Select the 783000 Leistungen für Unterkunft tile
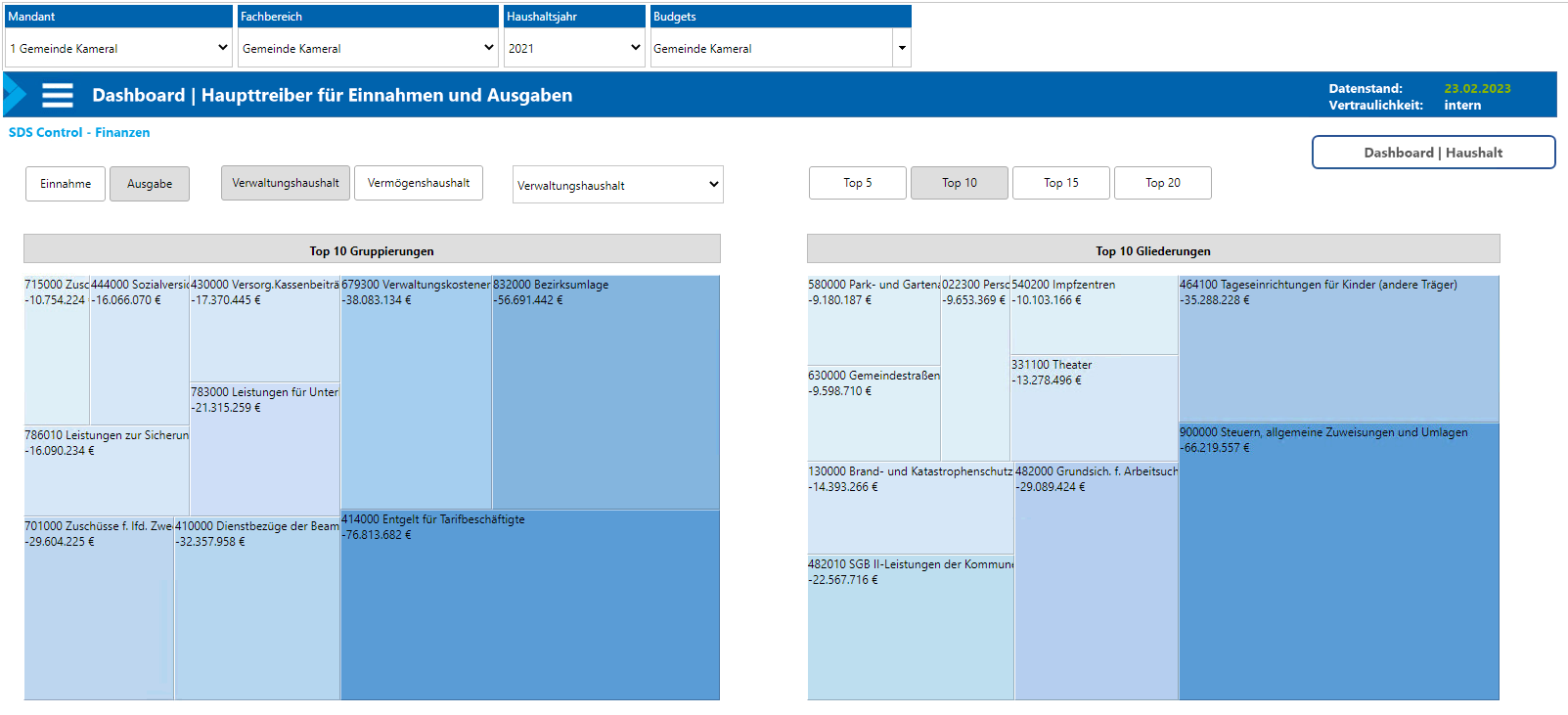 tap(264, 449)
